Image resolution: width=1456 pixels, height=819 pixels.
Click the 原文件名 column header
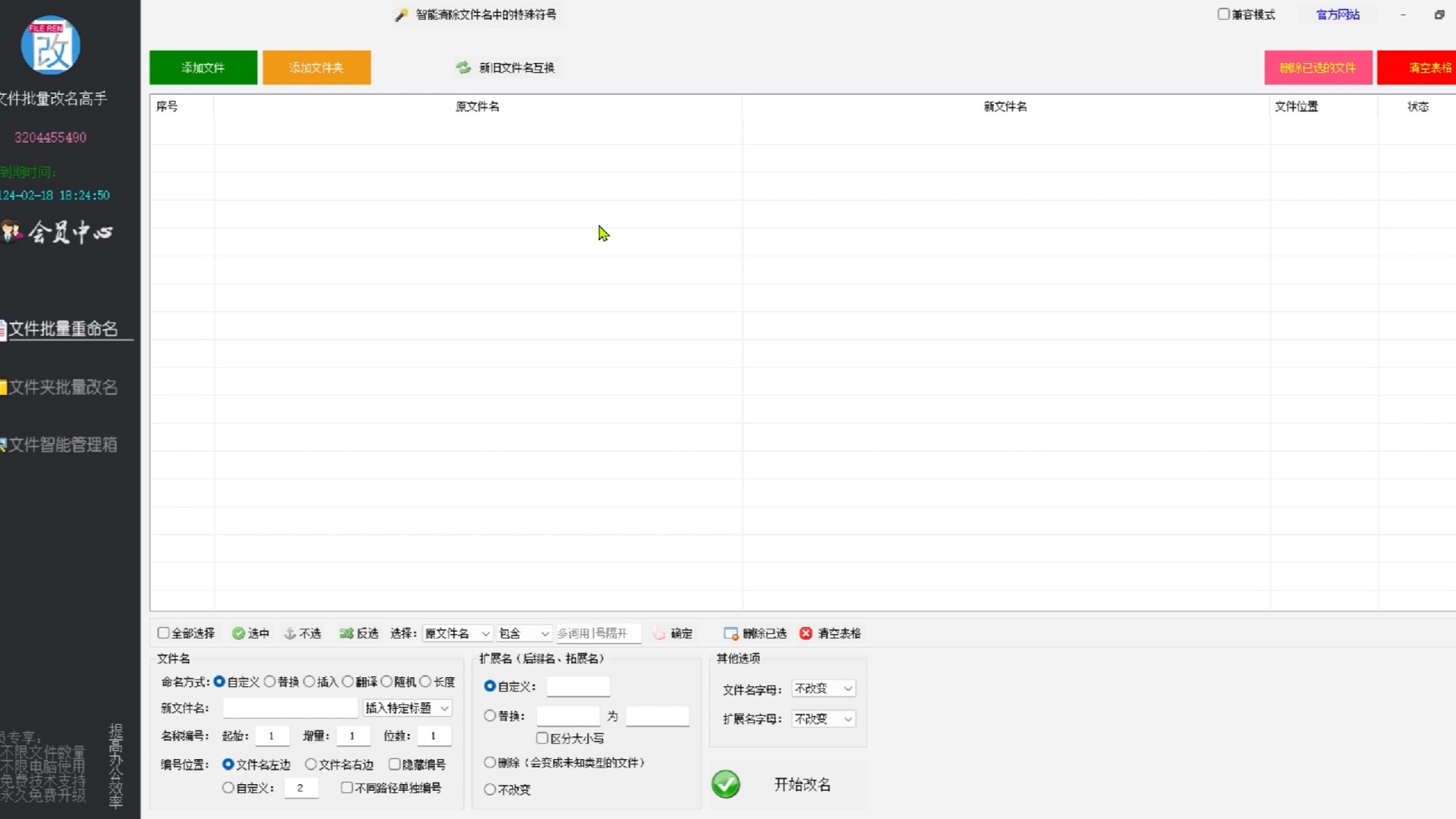pyautogui.click(x=478, y=106)
